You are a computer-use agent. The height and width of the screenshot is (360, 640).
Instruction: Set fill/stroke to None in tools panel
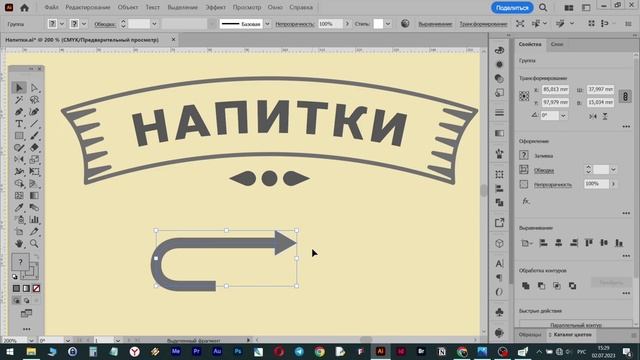coord(36,289)
